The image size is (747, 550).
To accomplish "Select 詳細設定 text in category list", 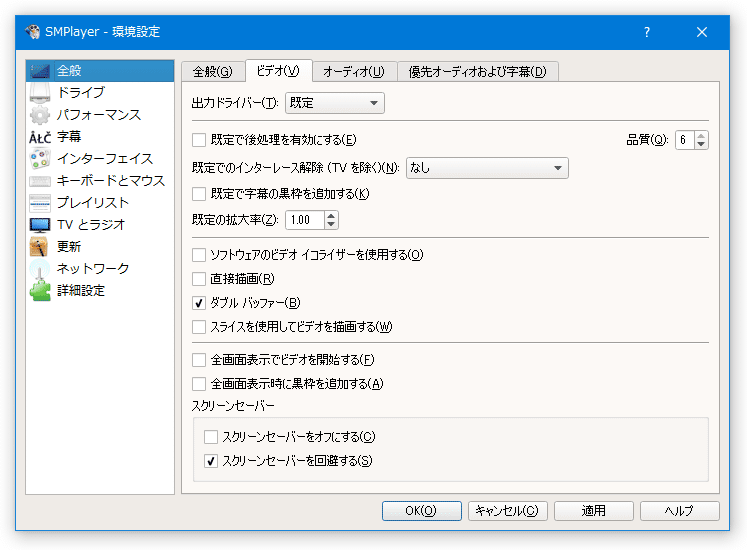I will (81, 291).
